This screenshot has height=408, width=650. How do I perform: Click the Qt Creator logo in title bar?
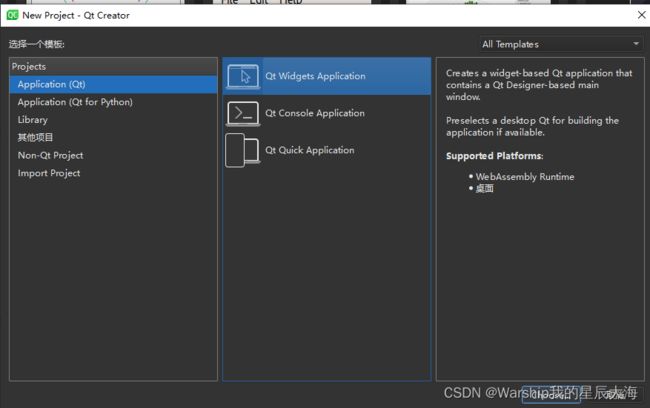[12, 15]
